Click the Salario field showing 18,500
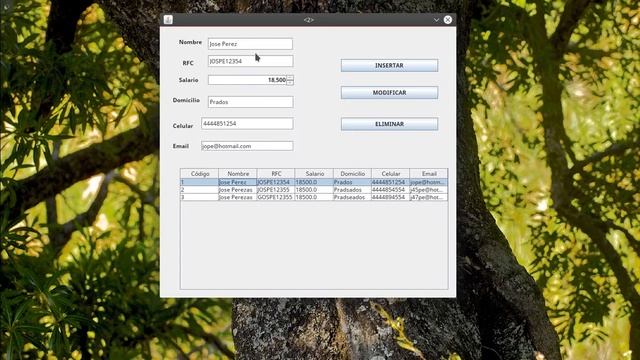This screenshot has height=360, width=640. [247, 80]
